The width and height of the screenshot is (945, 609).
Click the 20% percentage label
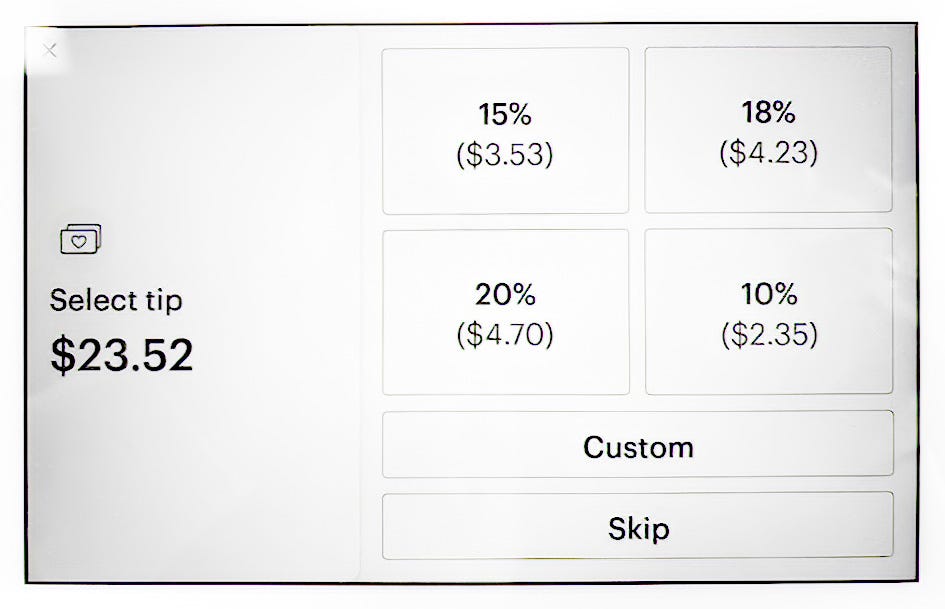coord(505,295)
